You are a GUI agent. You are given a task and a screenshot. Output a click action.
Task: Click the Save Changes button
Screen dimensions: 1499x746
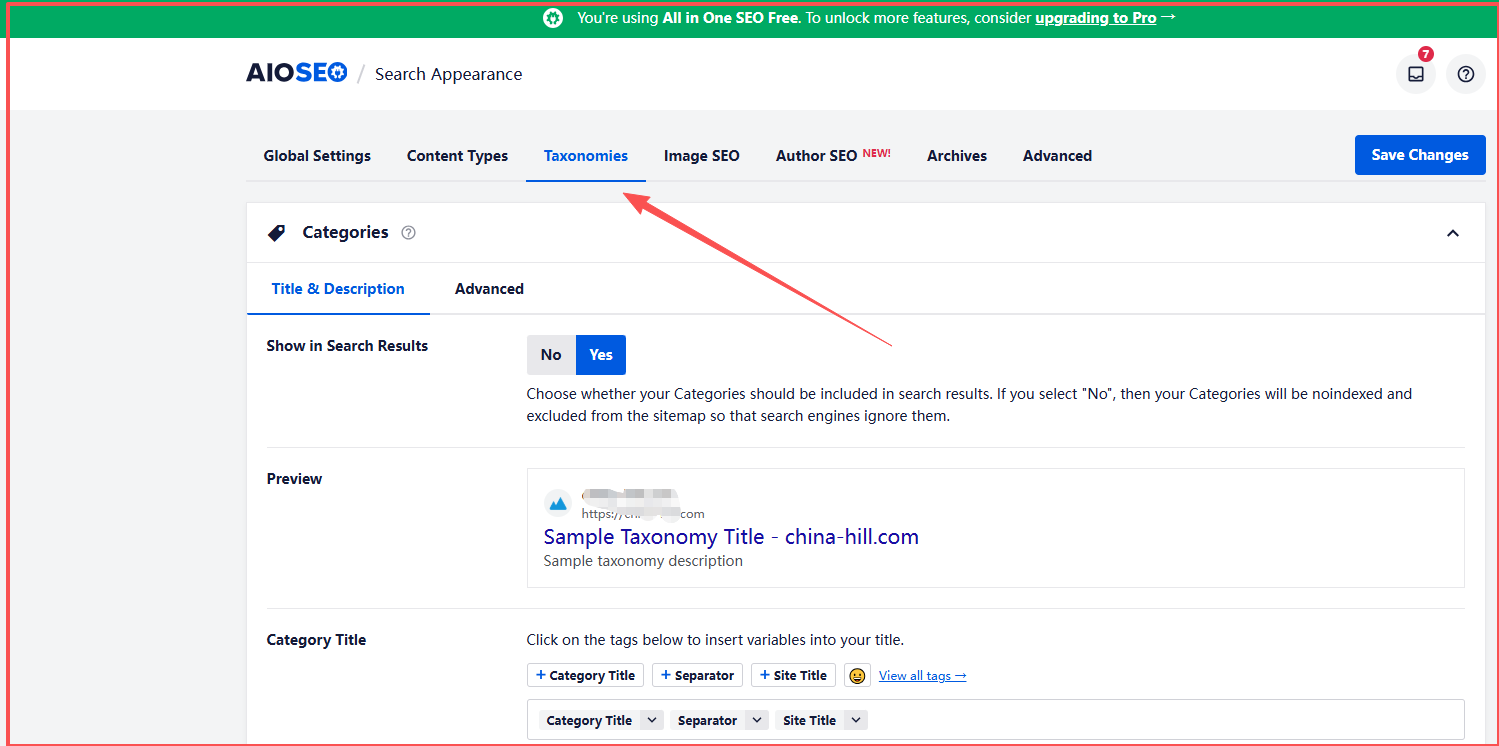tap(1420, 155)
